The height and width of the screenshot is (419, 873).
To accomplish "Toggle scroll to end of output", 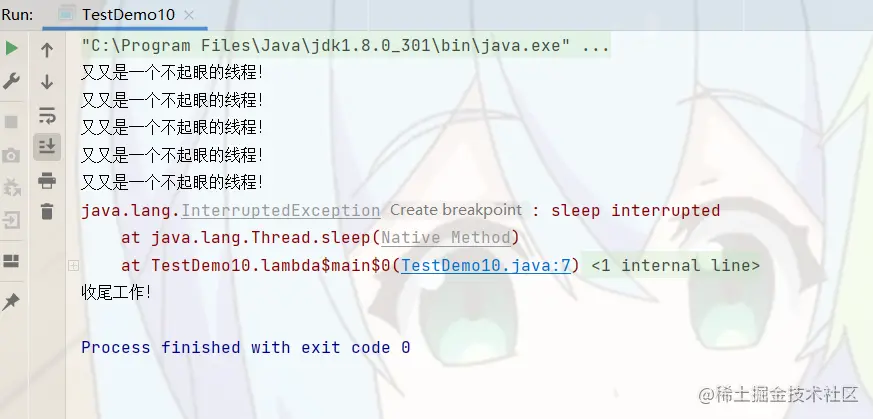I will pyautogui.click(x=47, y=147).
